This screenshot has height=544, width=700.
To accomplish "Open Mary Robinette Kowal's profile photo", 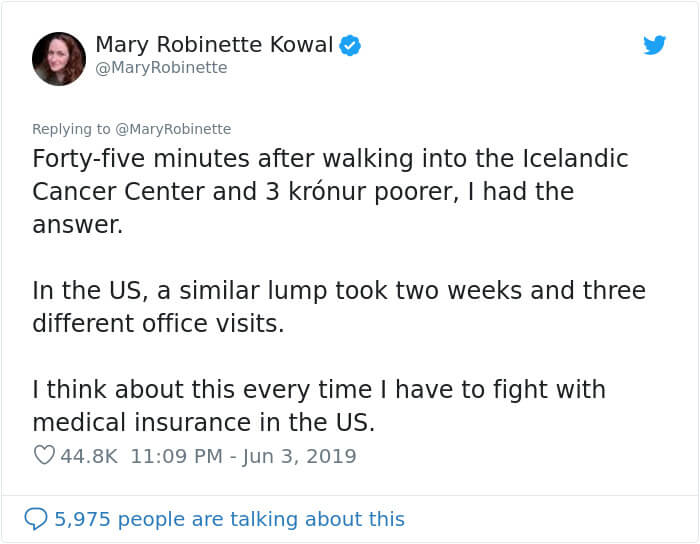I will tap(59, 59).
